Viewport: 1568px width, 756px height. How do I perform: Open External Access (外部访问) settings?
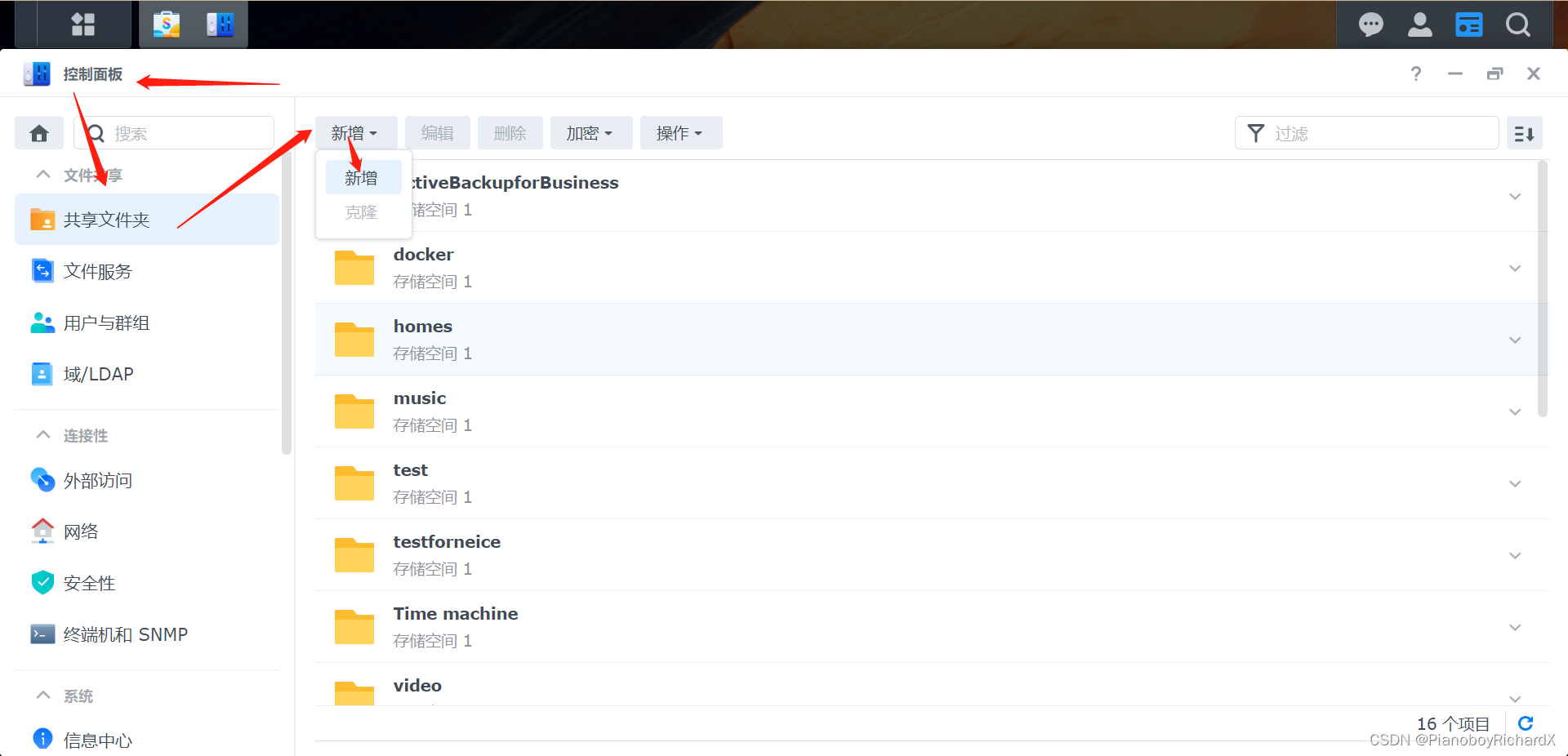(x=147, y=480)
